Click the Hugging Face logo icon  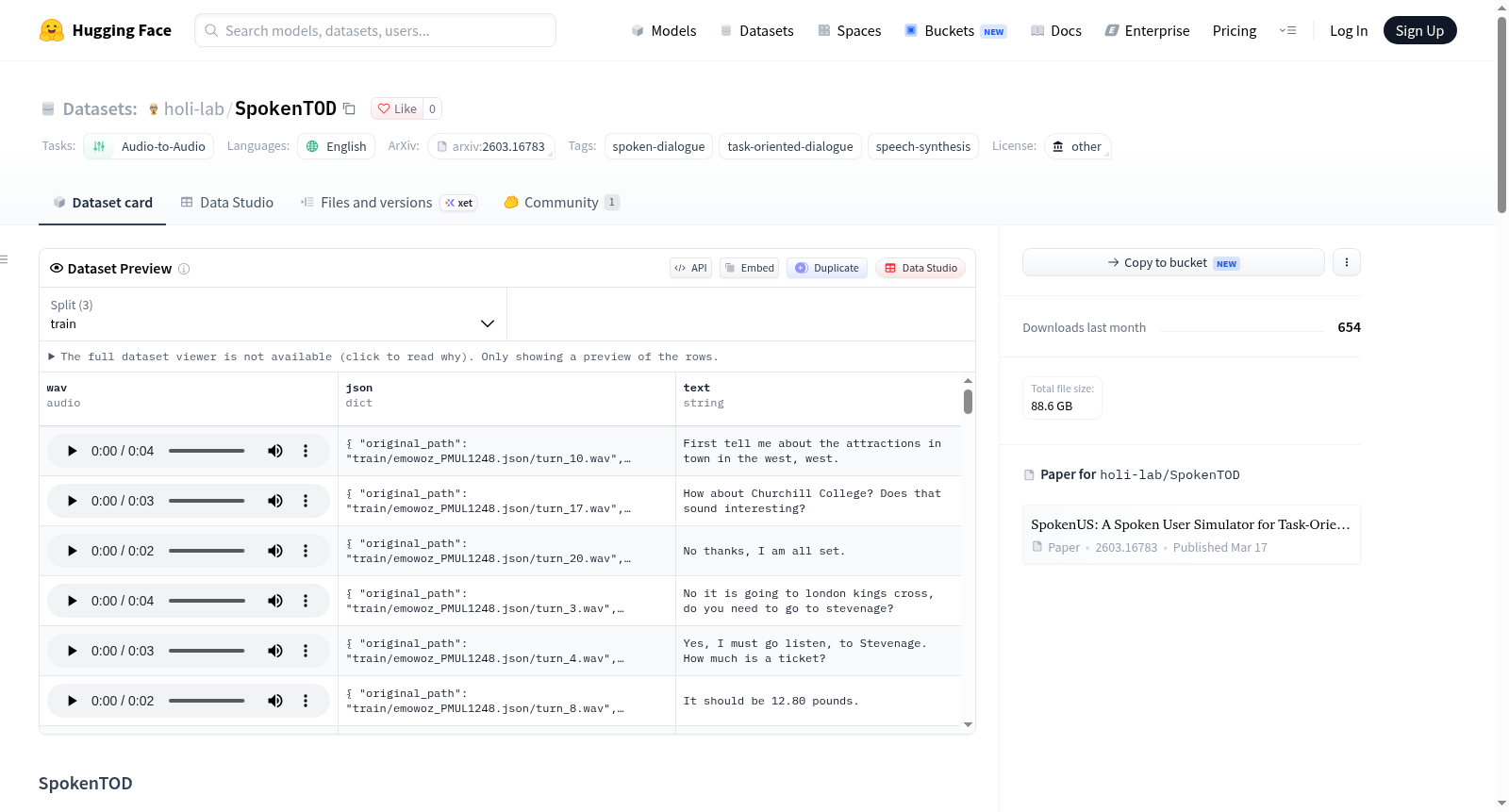[x=52, y=30]
